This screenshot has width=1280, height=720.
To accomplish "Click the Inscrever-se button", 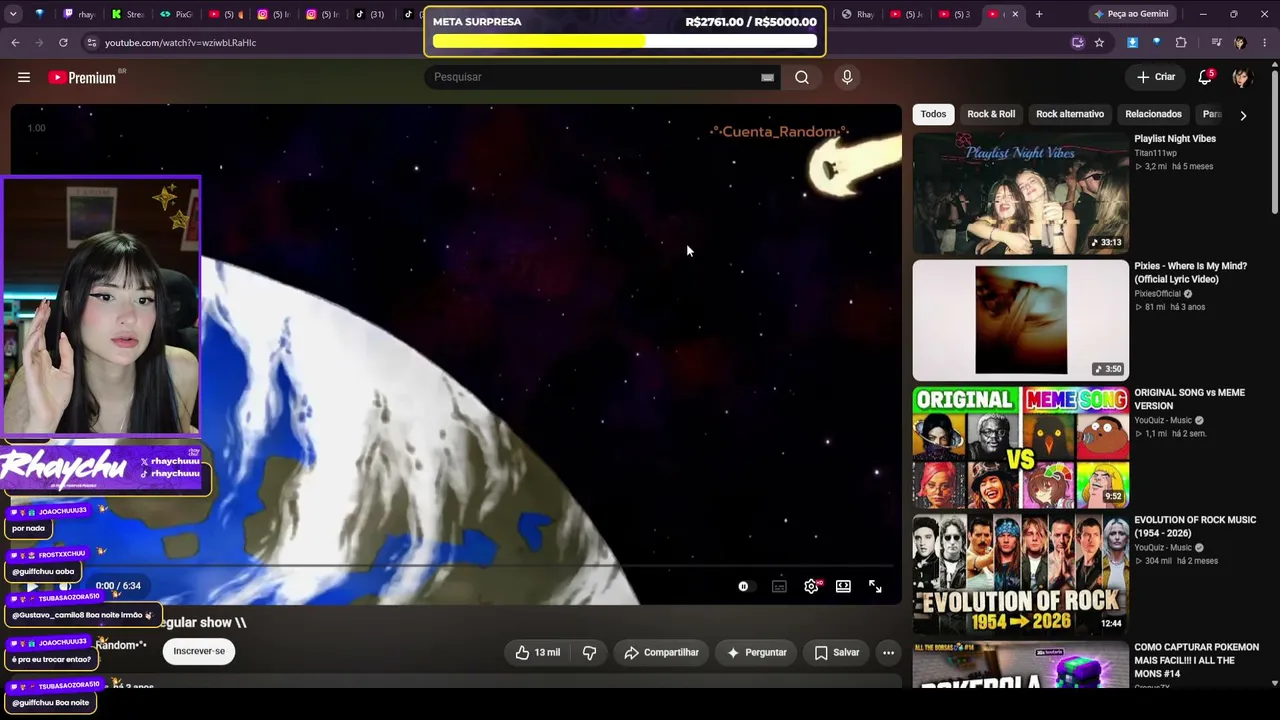I will [199, 651].
